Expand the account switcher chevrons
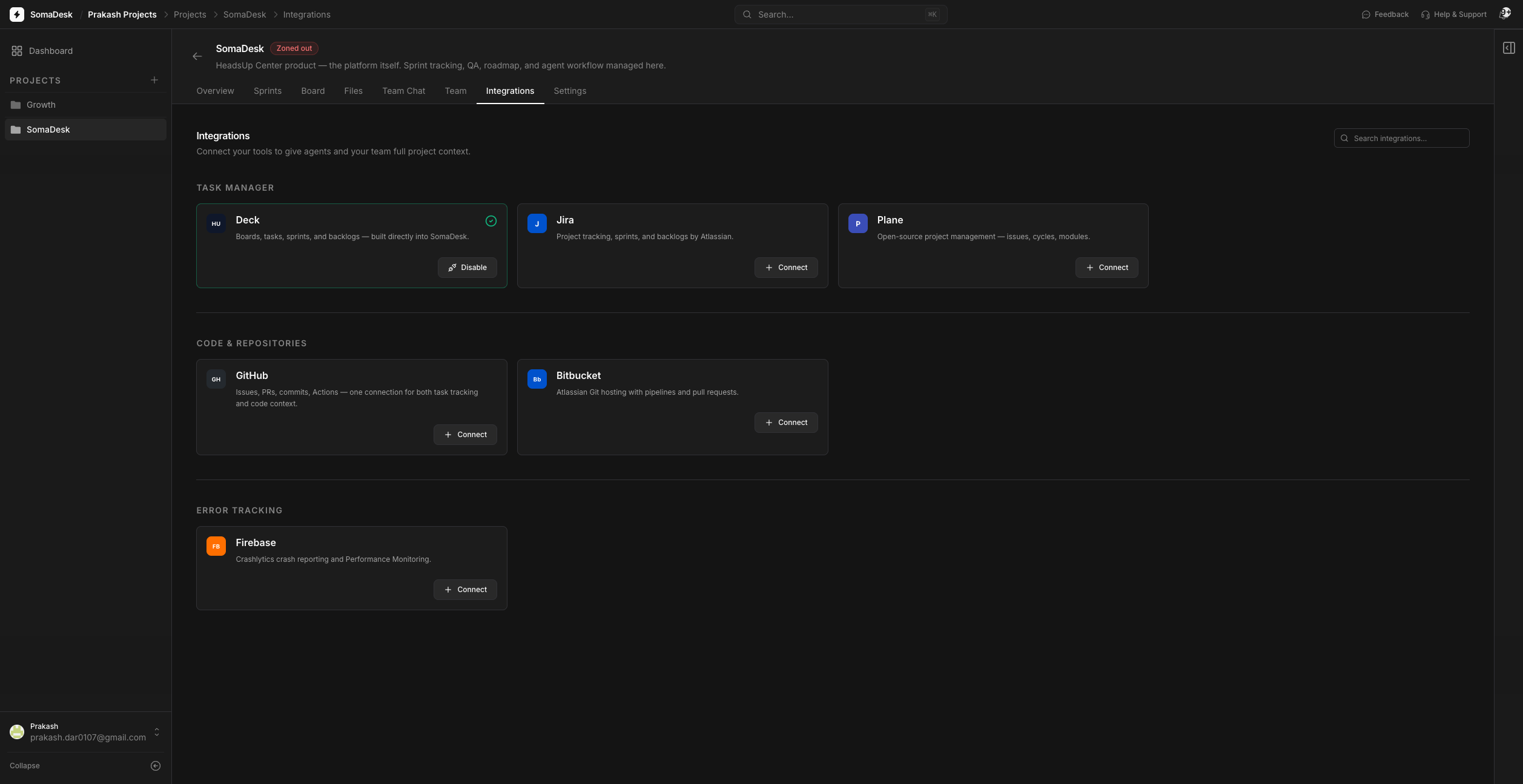 pos(157,732)
